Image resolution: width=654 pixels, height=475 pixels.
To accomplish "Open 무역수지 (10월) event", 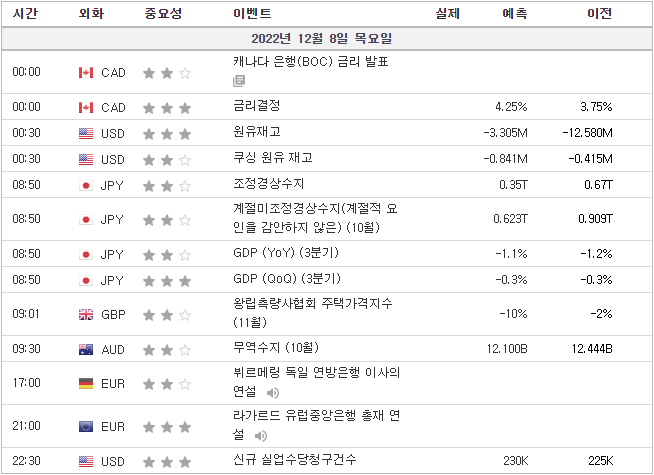I will (x=276, y=347).
